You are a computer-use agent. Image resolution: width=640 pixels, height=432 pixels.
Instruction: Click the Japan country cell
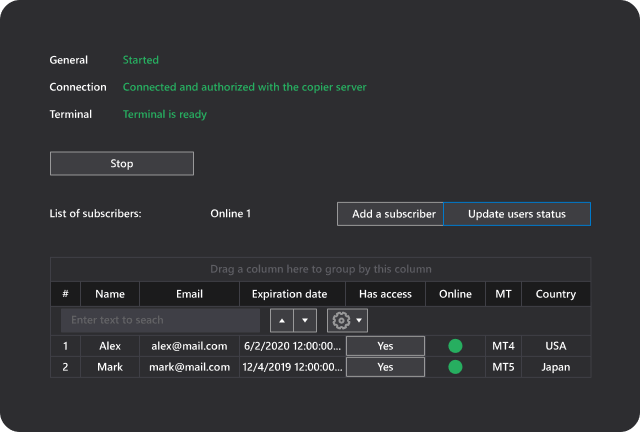tap(556, 367)
